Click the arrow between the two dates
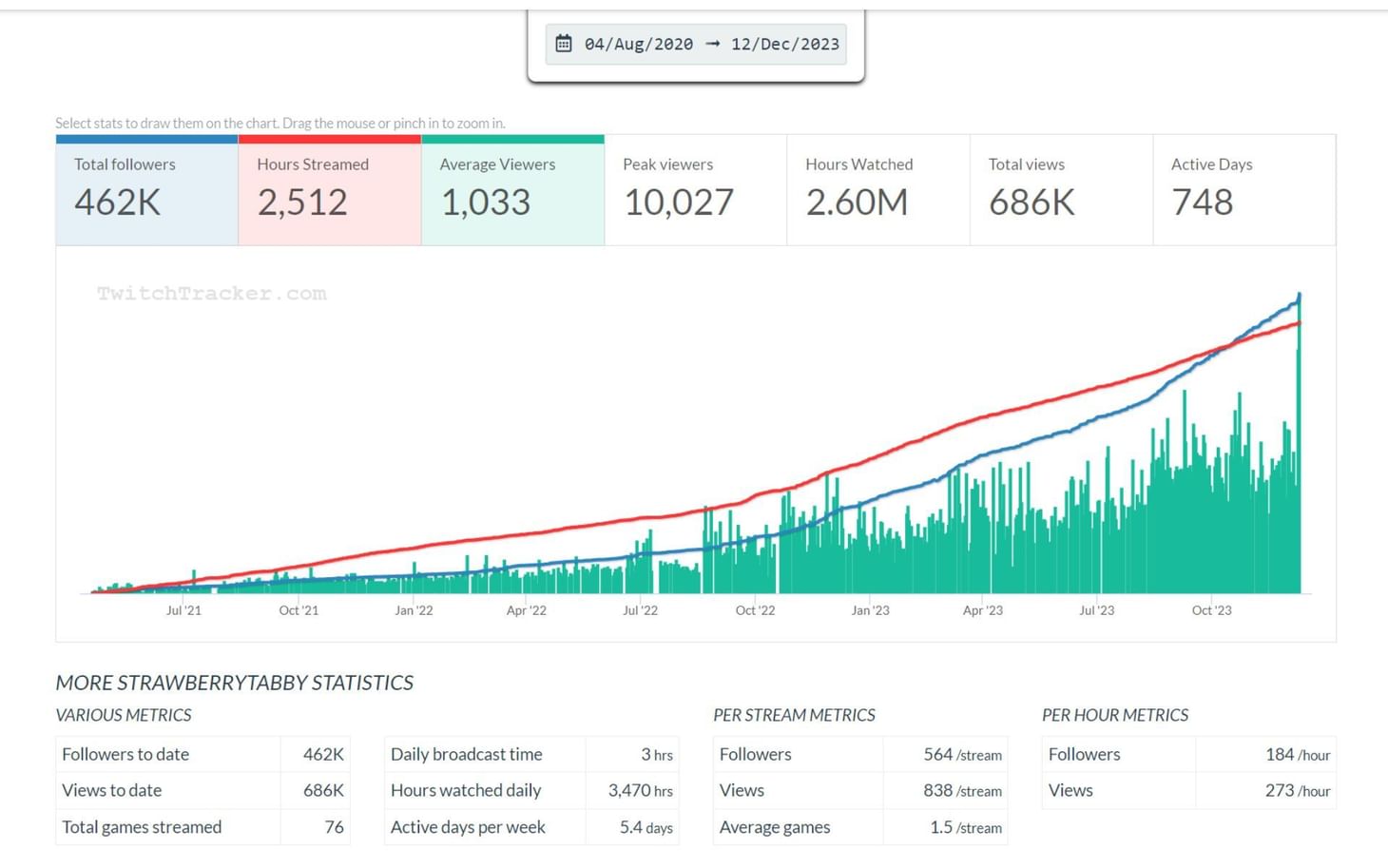 (x=712, y=44)
